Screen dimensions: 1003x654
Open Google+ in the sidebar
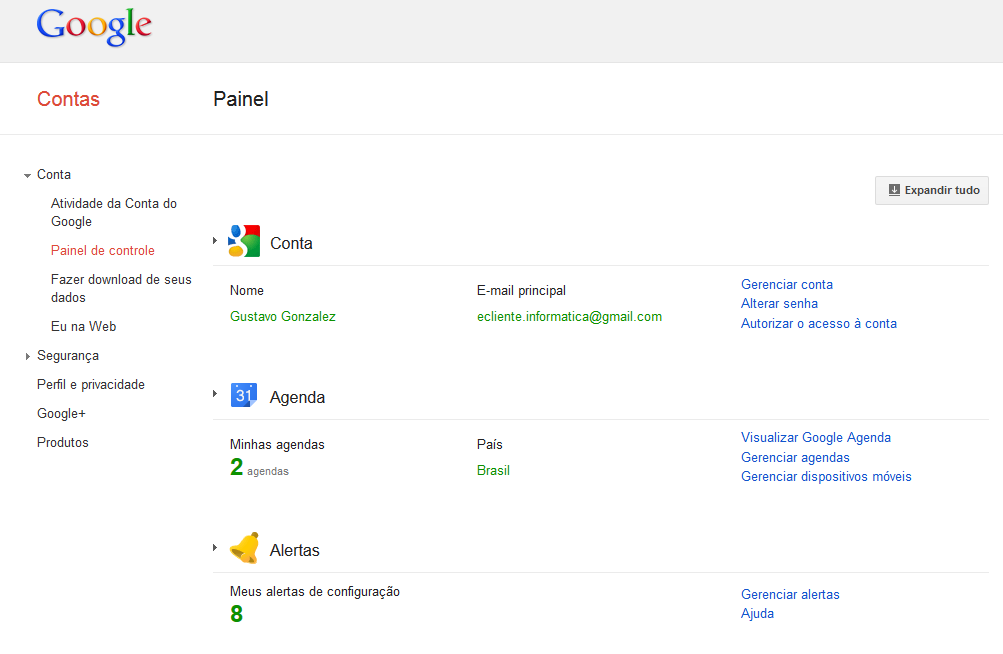point(61,413)
